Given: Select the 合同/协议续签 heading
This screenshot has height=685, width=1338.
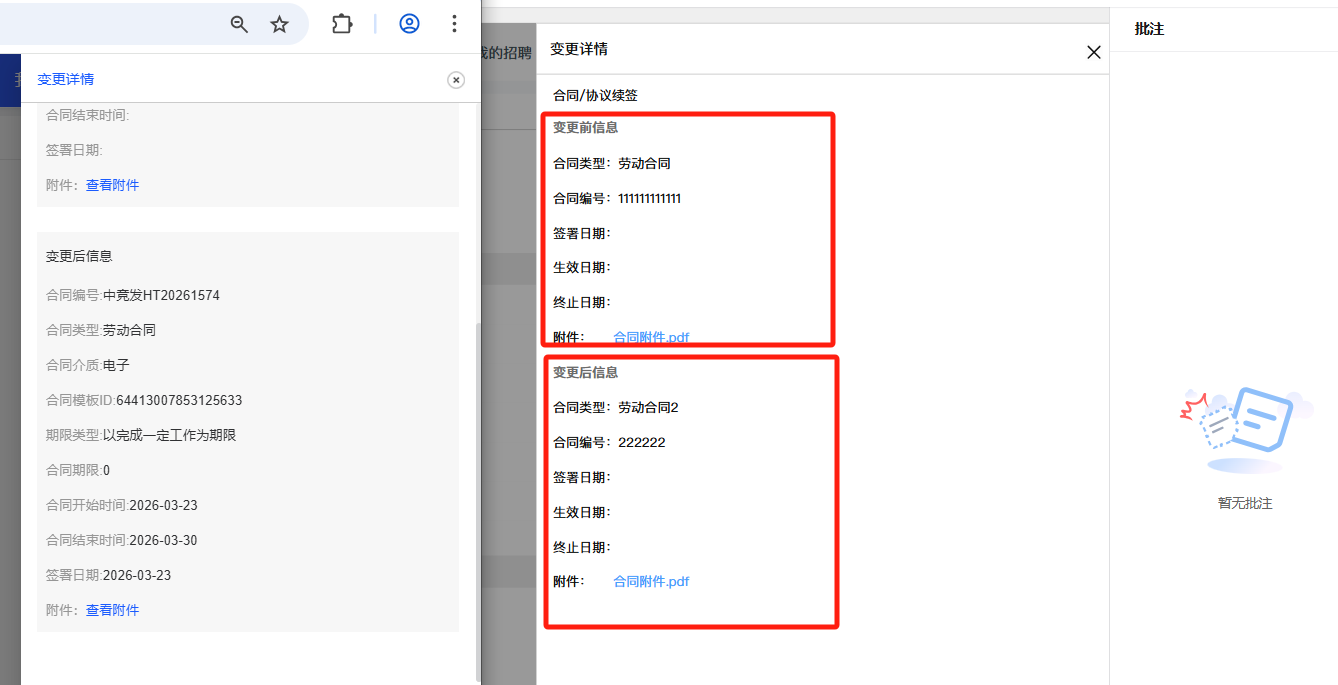Looking at the screenshot, I should pos(595,96).
